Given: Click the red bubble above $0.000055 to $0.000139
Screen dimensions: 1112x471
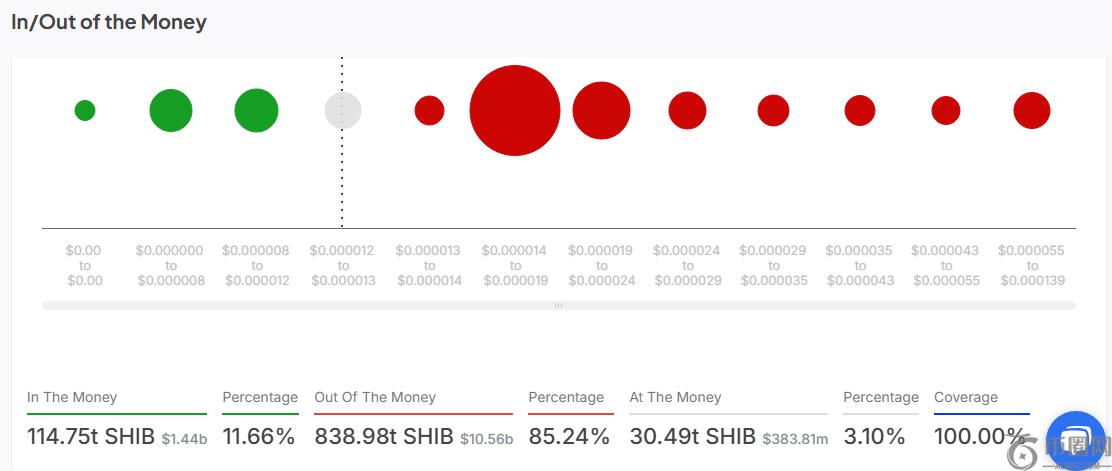Looking at the screenshot, I should (x=1032, y=110).
